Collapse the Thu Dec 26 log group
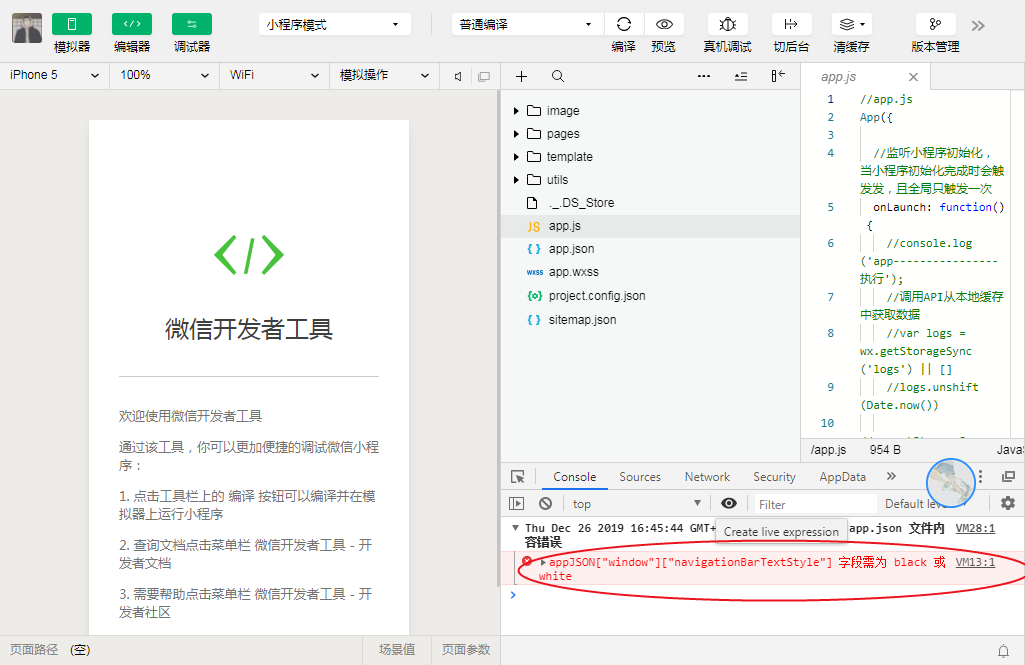Image resolution: width=1025 pixels, height=665 pixels. click(x=515, y=528)
